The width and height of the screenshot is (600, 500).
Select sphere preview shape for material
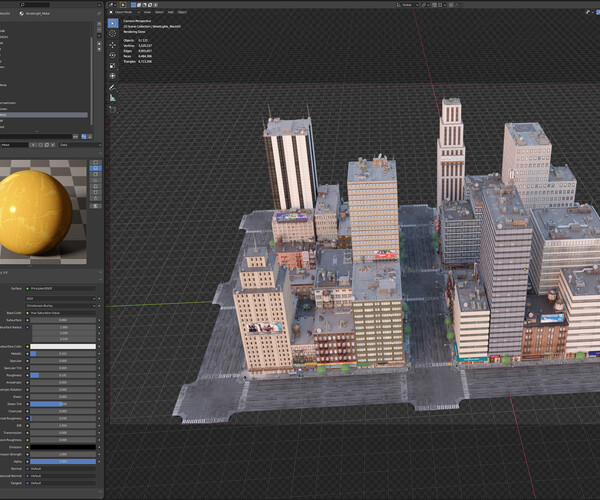pos(95,170)
